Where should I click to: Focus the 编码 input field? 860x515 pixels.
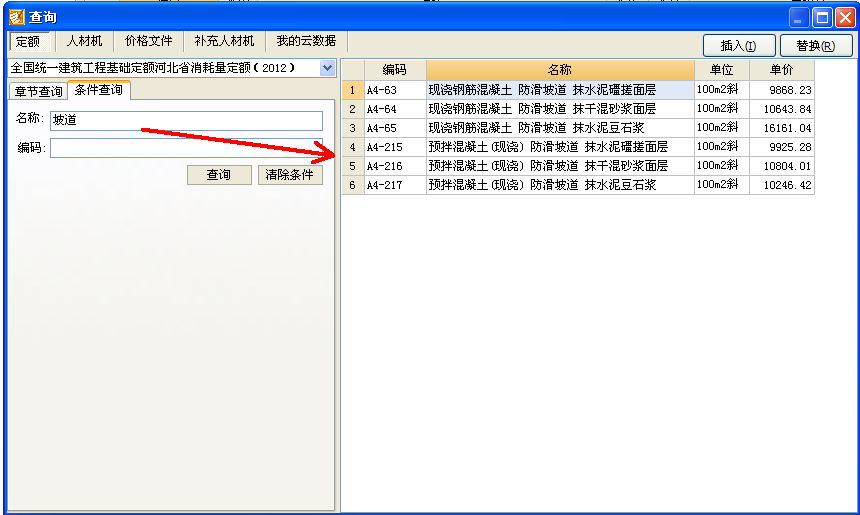(186, 148)
